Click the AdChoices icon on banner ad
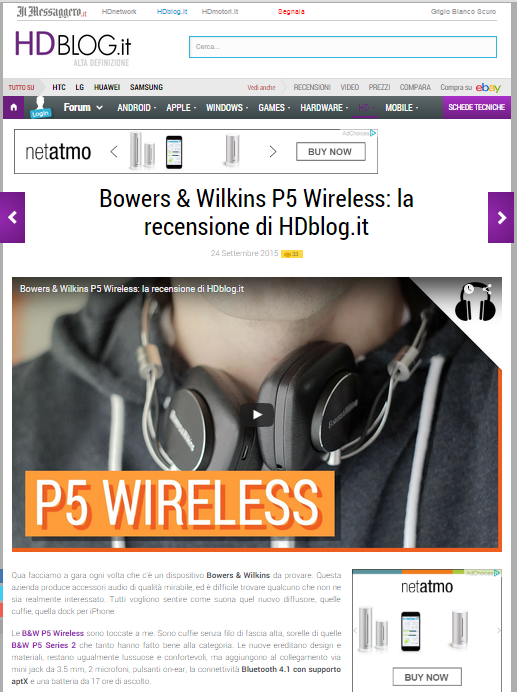This screenshot has width=517, height=692. (373, 133)
